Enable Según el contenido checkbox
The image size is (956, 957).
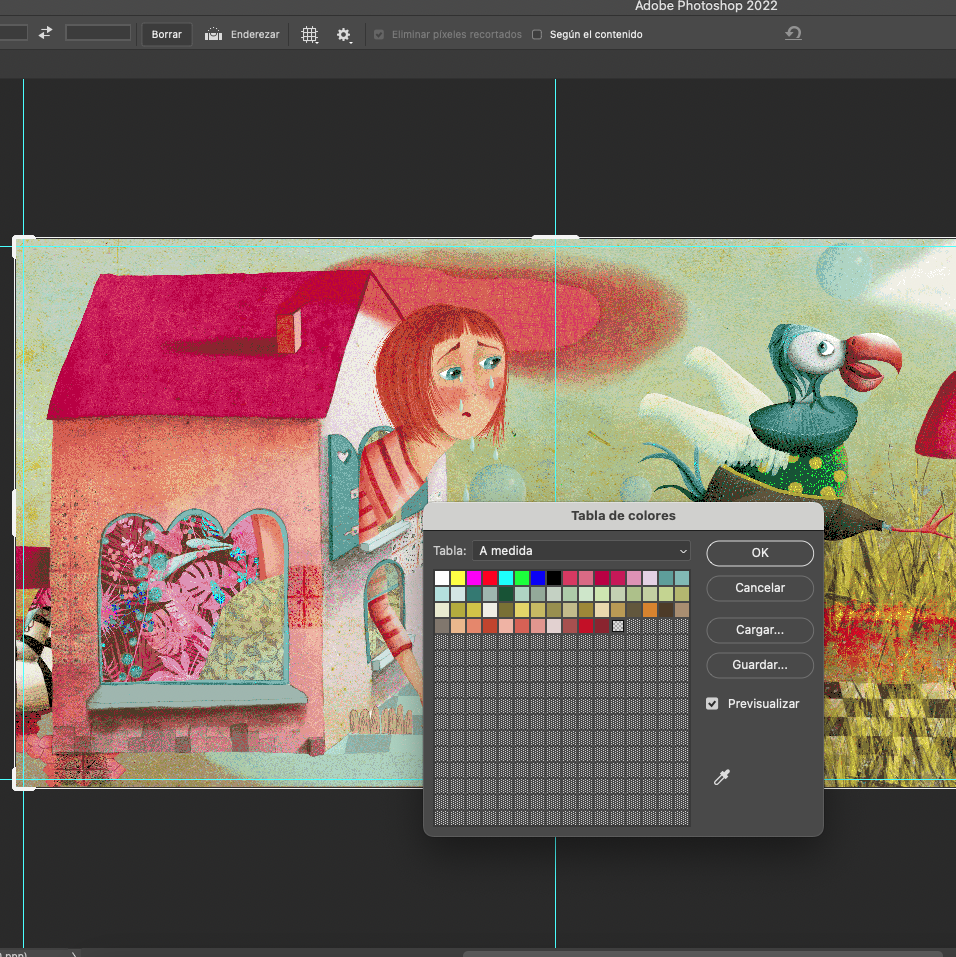click(x=537, y=35)
